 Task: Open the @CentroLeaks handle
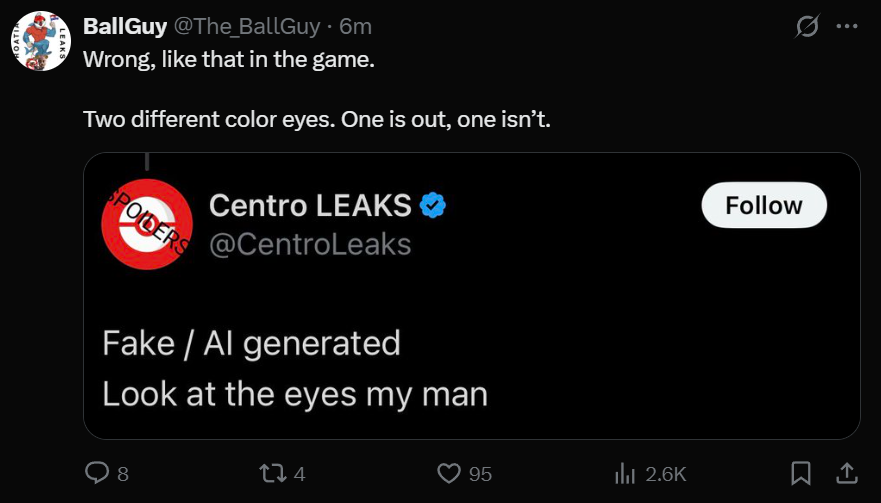click(310, 243)
